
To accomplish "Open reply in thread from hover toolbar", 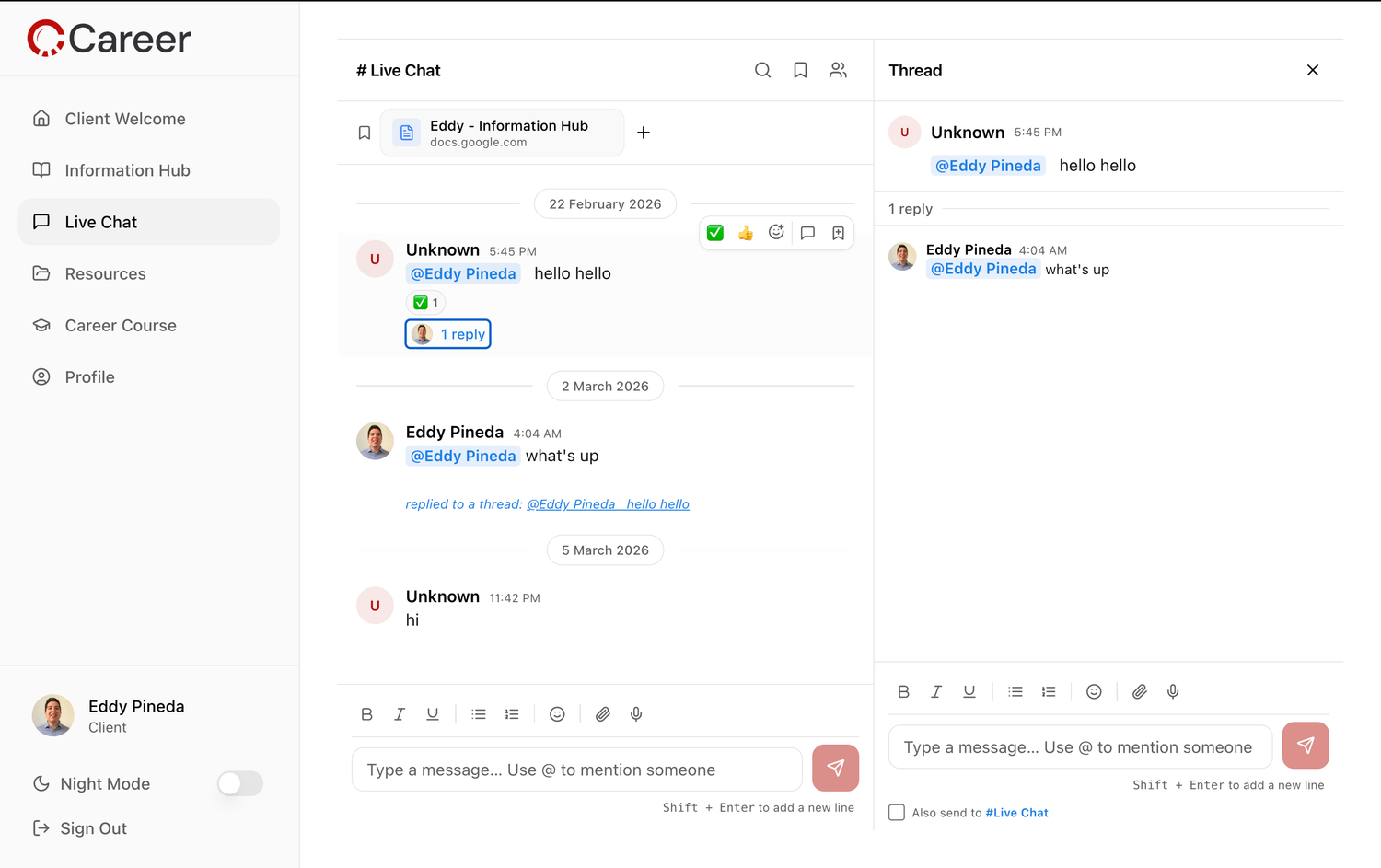I will pyautogui.click(x=807, y=233).
